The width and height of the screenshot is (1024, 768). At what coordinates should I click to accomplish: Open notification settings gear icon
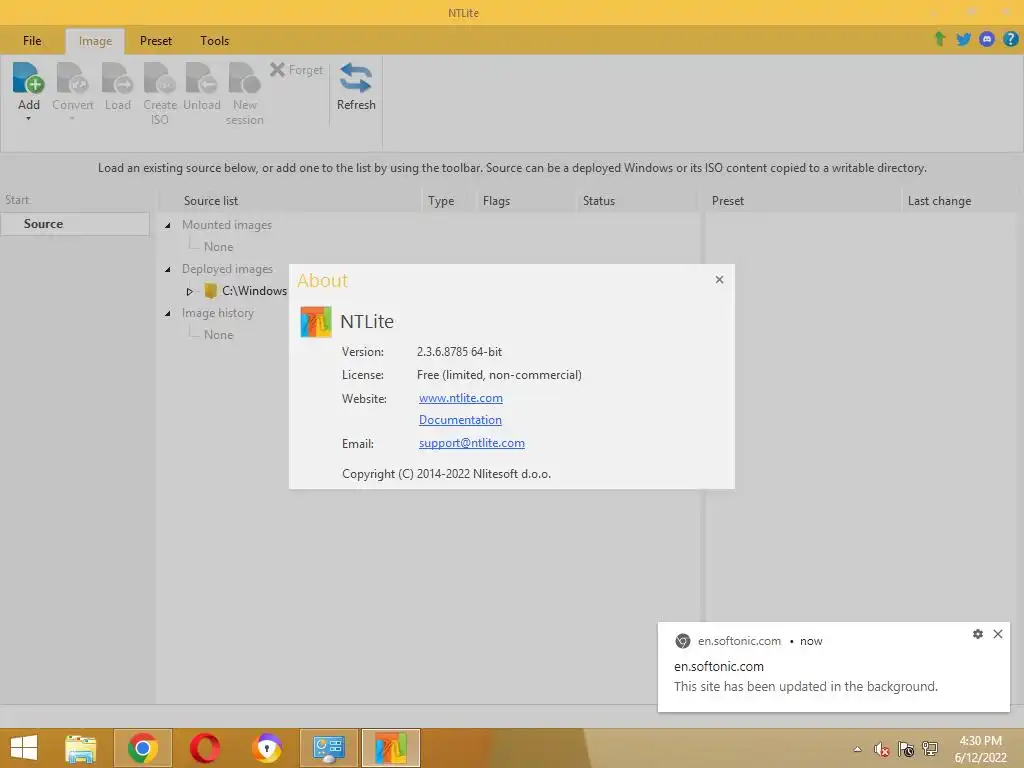978,633
